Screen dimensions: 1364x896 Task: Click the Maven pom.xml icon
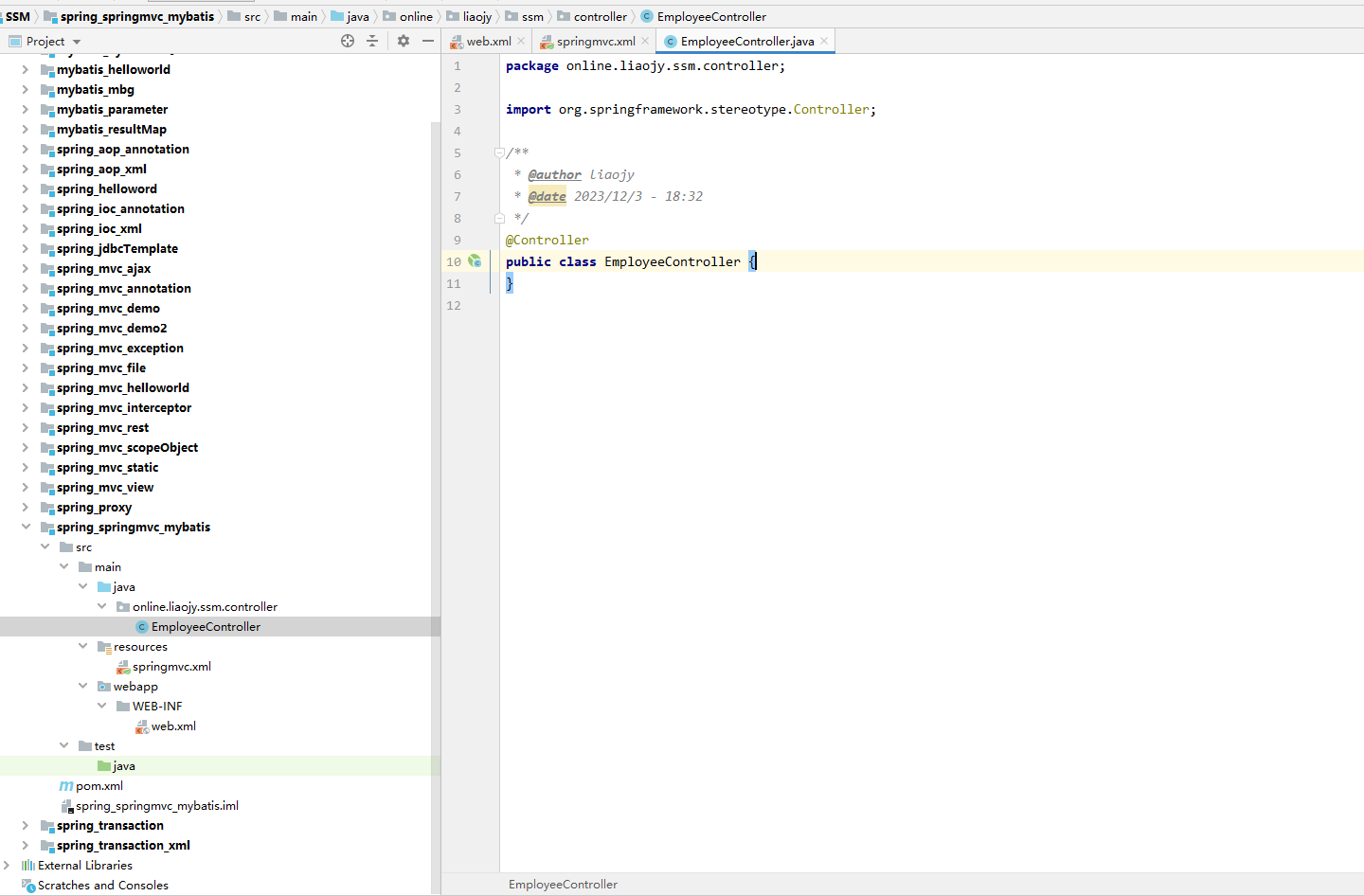pyautogui.click(x=66, y=786)
